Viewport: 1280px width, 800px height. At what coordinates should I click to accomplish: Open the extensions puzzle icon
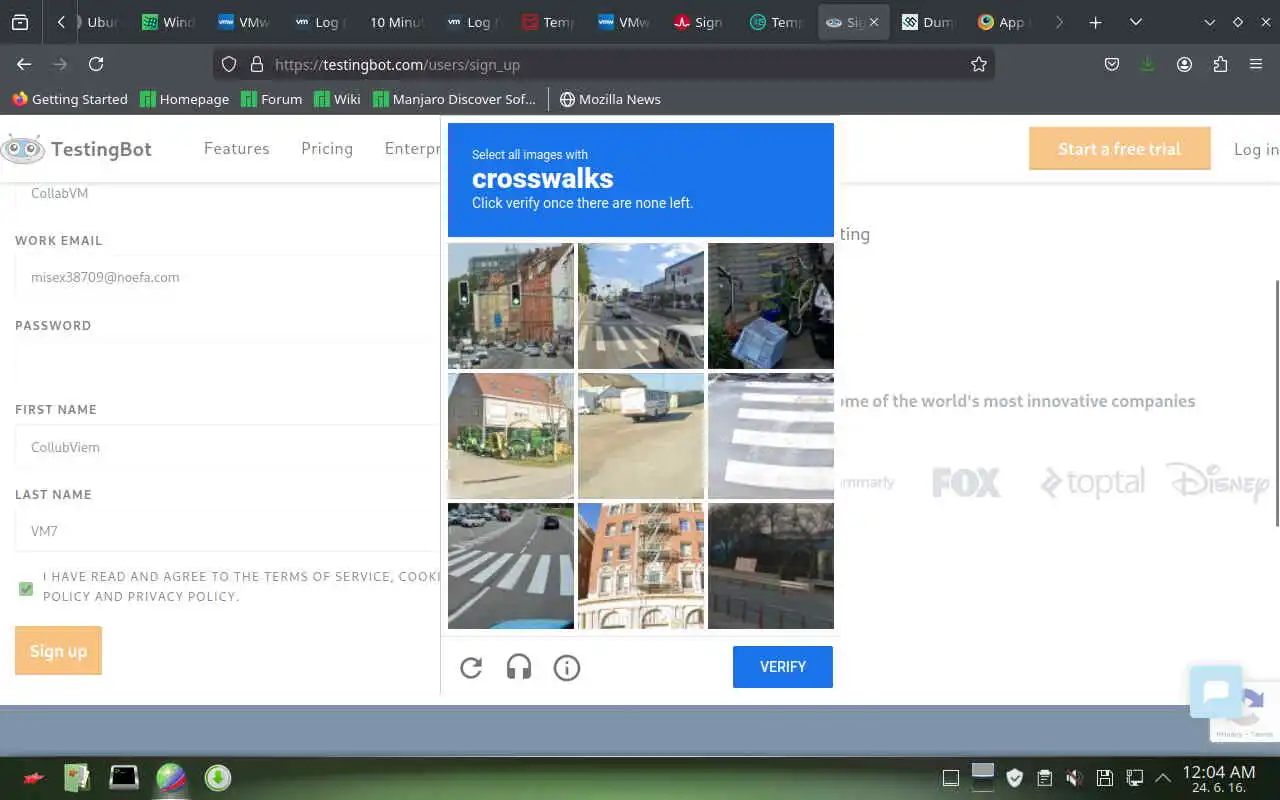click(x=1220, y=64)
